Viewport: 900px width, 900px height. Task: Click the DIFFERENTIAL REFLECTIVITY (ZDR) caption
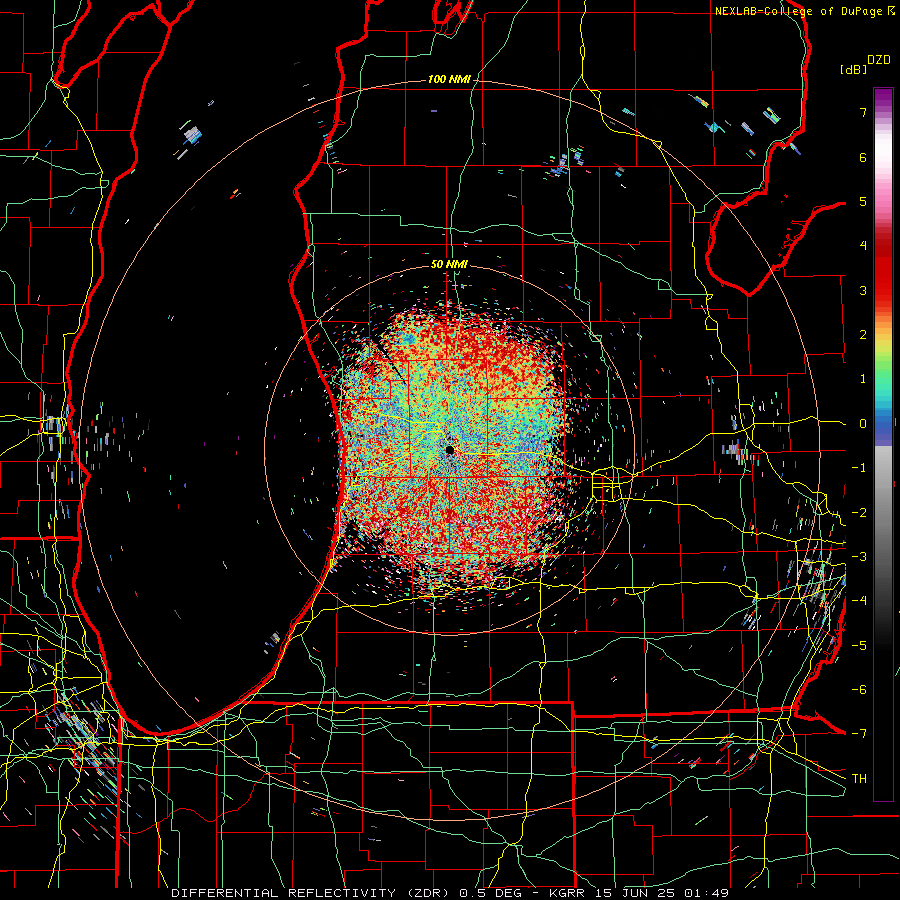[312, 893]
